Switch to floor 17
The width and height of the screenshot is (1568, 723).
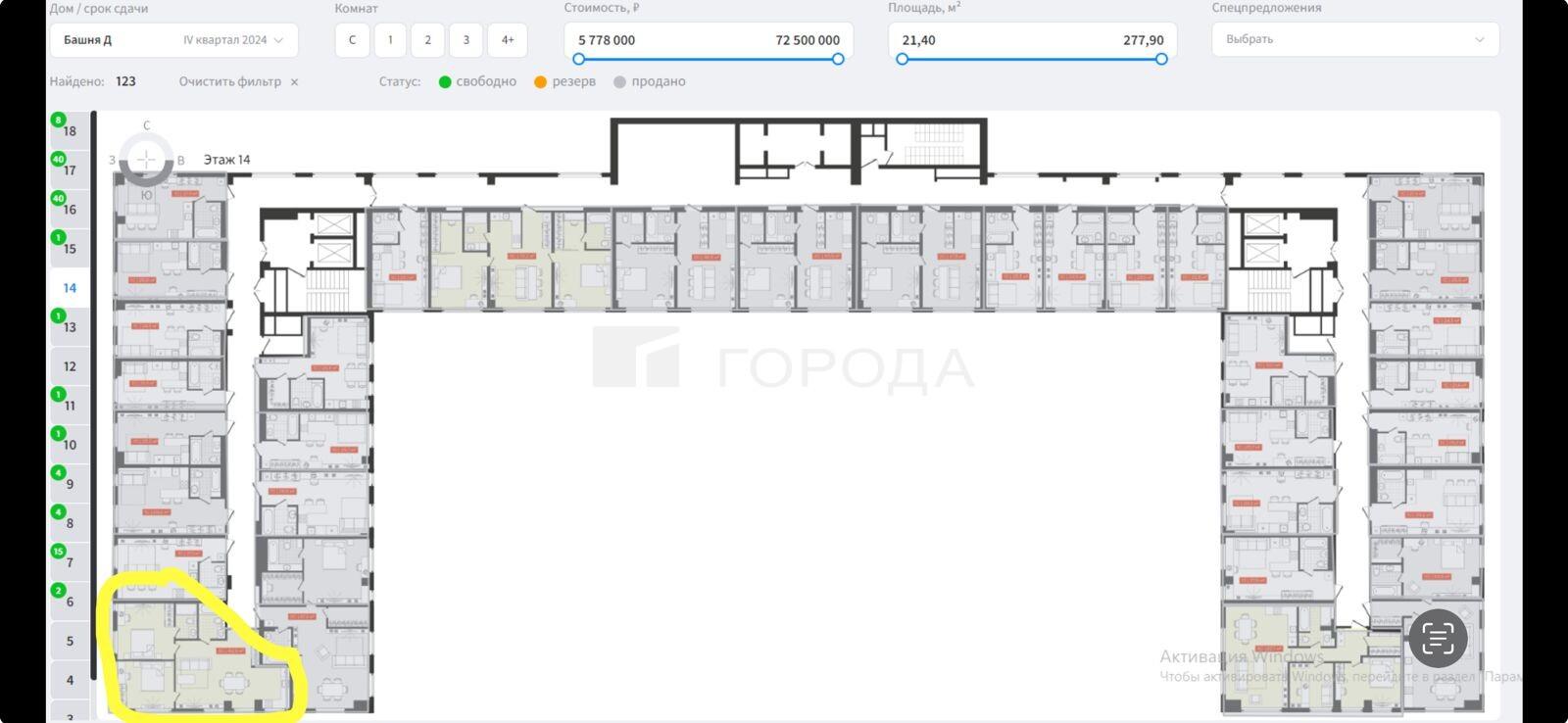click(x=69, y=169)
